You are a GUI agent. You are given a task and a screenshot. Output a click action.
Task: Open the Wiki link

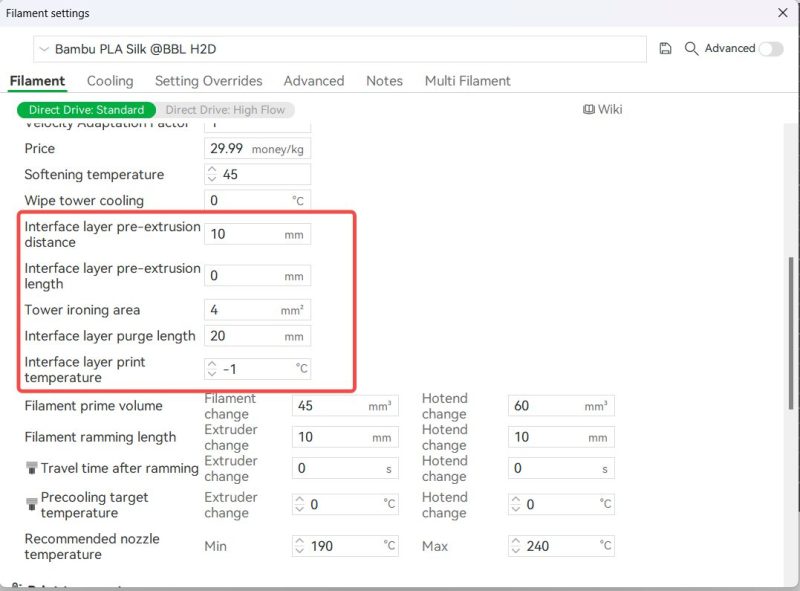click(x=610, y=109)
